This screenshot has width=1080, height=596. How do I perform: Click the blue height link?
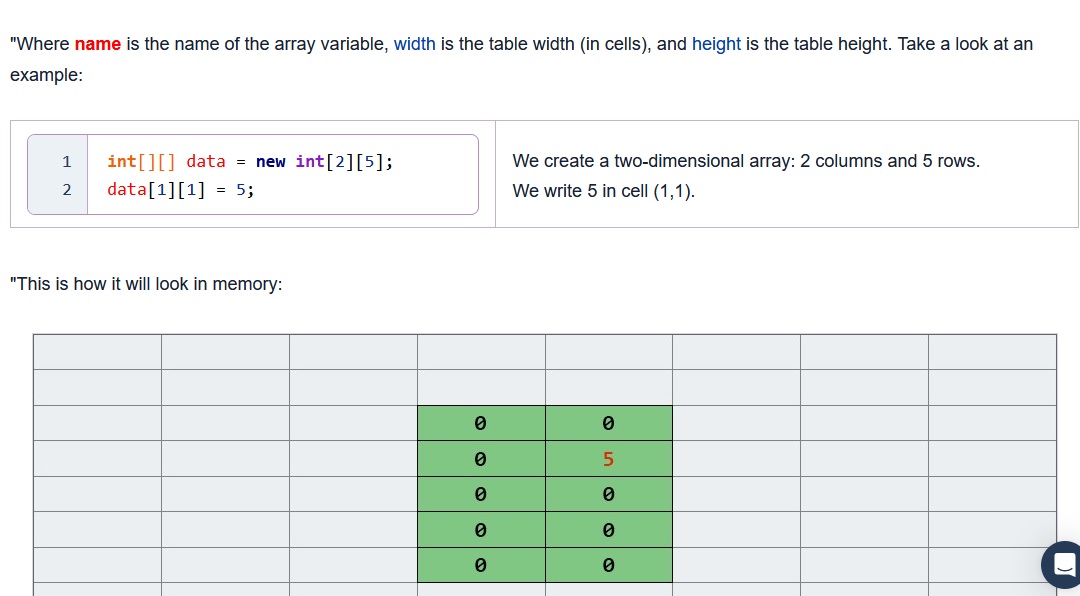pos(716,44)
